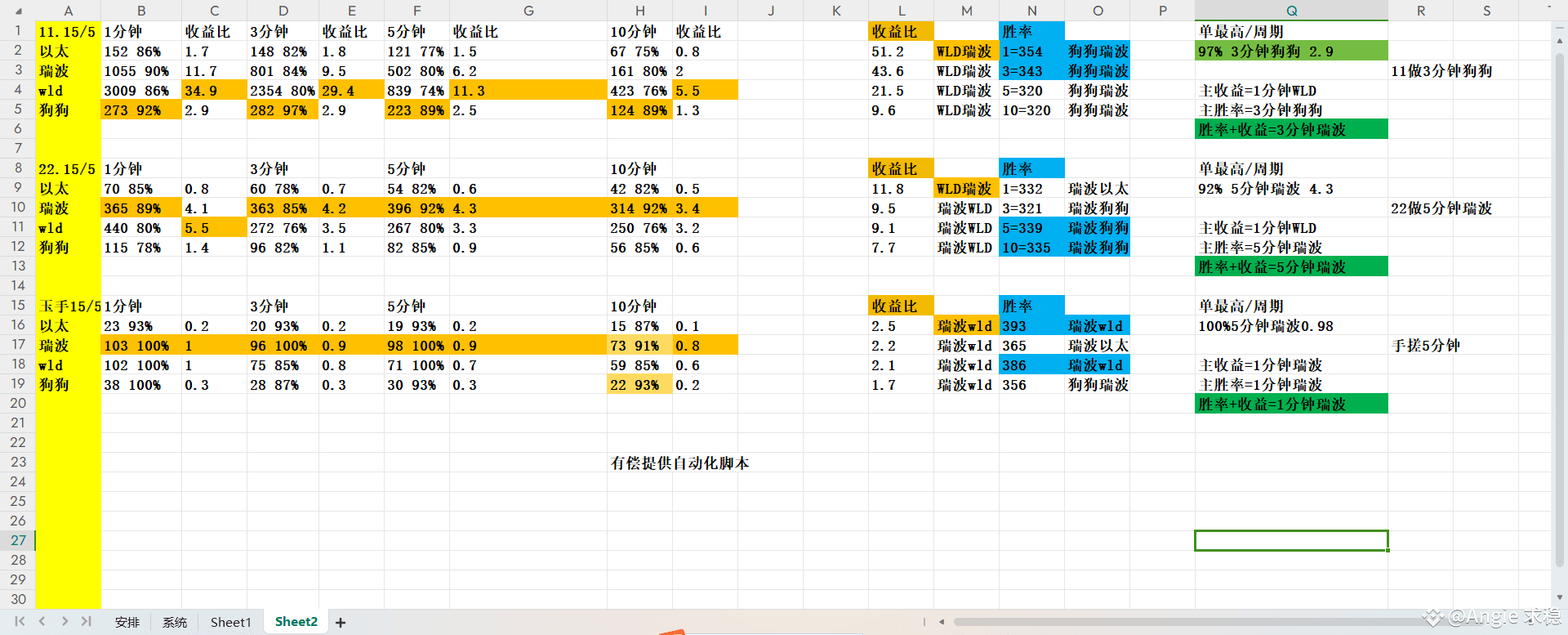
Task: Click the blue cell 3=343
Action: (1032, 70)
